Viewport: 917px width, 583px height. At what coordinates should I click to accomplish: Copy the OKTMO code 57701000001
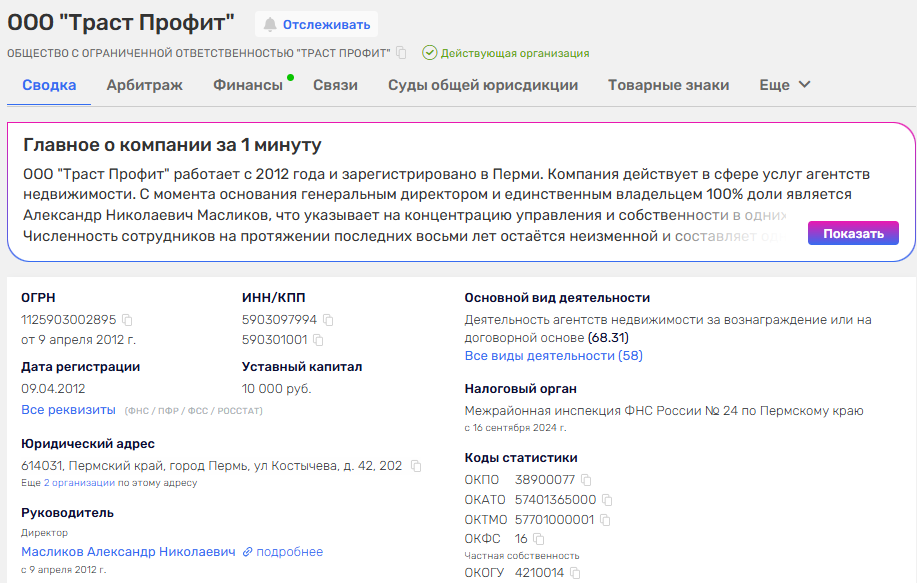click(605, 520)
